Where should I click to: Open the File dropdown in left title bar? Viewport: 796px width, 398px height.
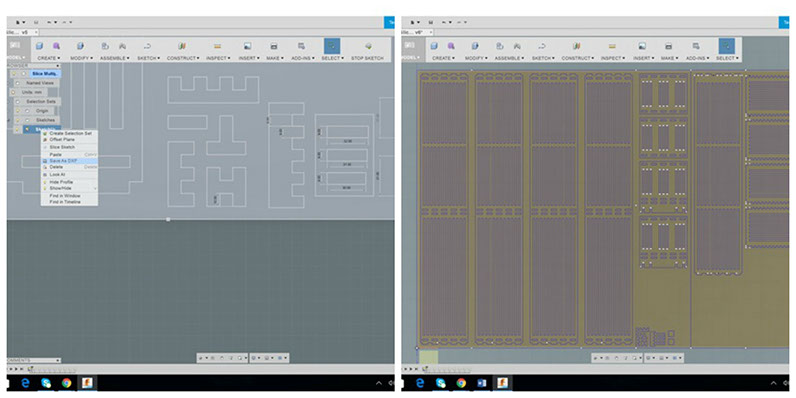click(x=20, y=22)
